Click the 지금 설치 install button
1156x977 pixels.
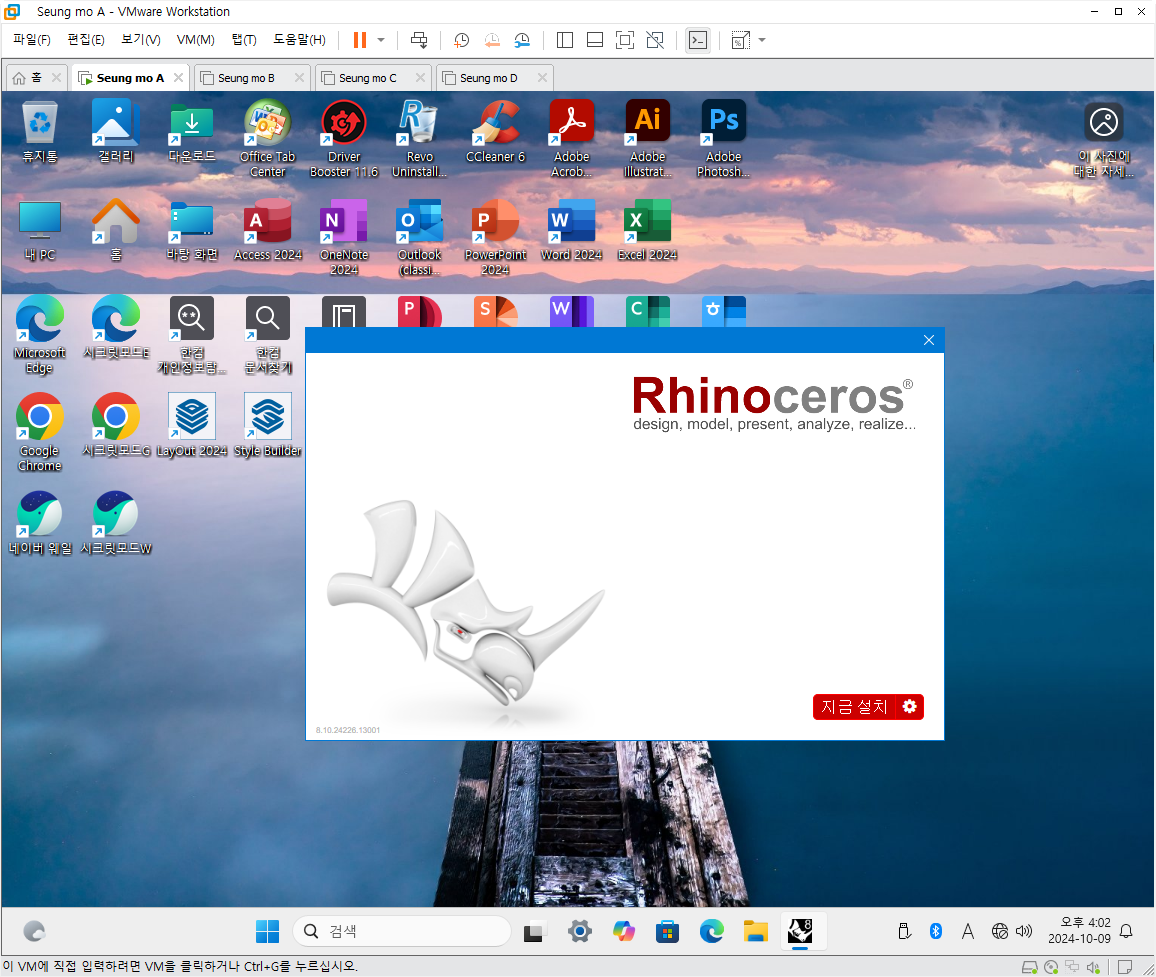click(x=854, y=706)
